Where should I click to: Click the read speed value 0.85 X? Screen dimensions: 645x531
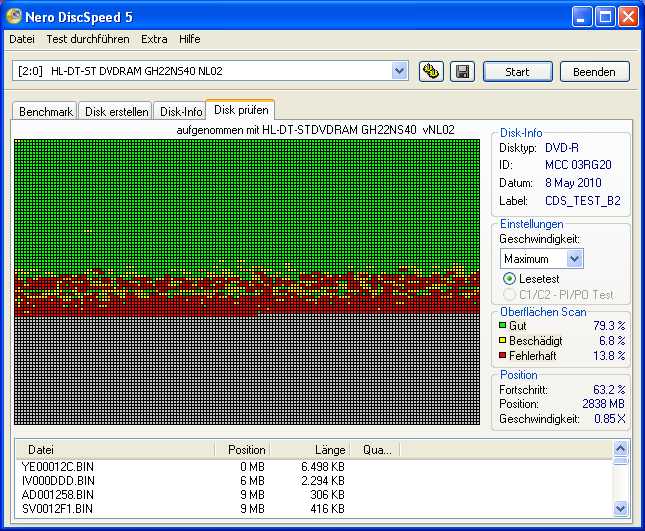610,419
